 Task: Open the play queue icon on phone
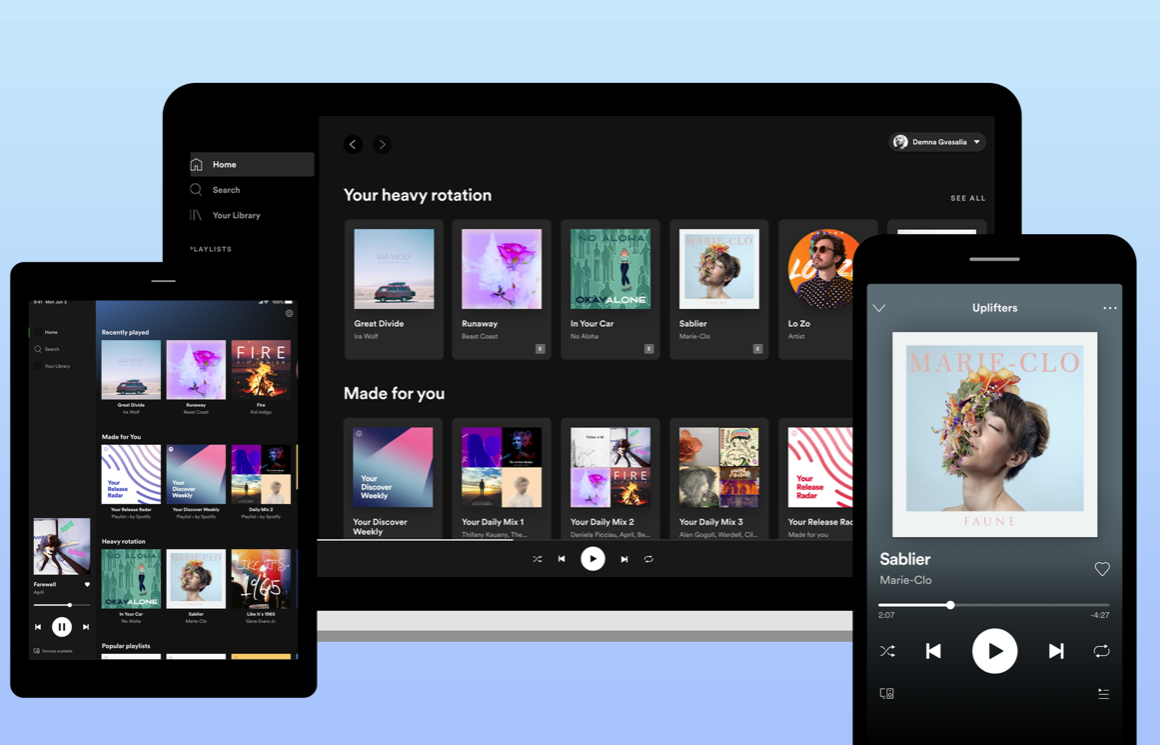1103,693
